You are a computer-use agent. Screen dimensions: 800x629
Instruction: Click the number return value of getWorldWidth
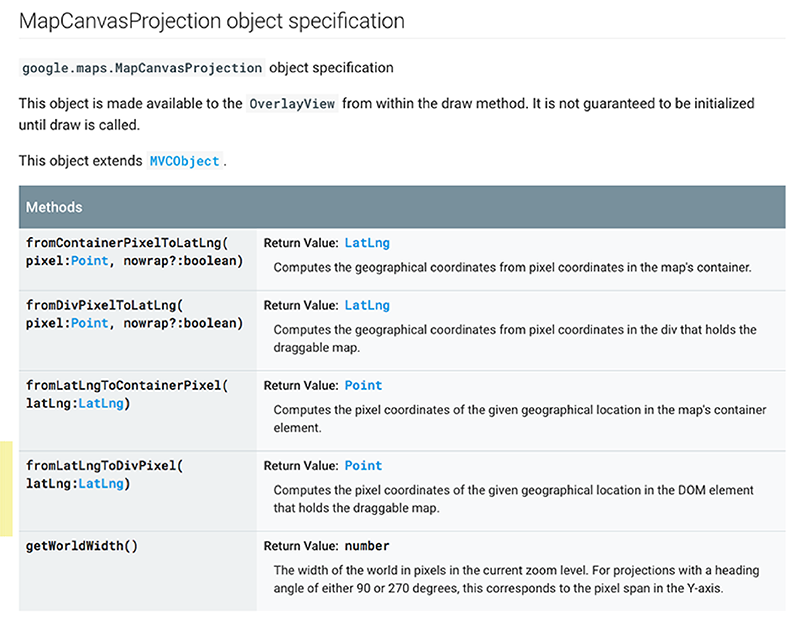click(x=367, y=546)
